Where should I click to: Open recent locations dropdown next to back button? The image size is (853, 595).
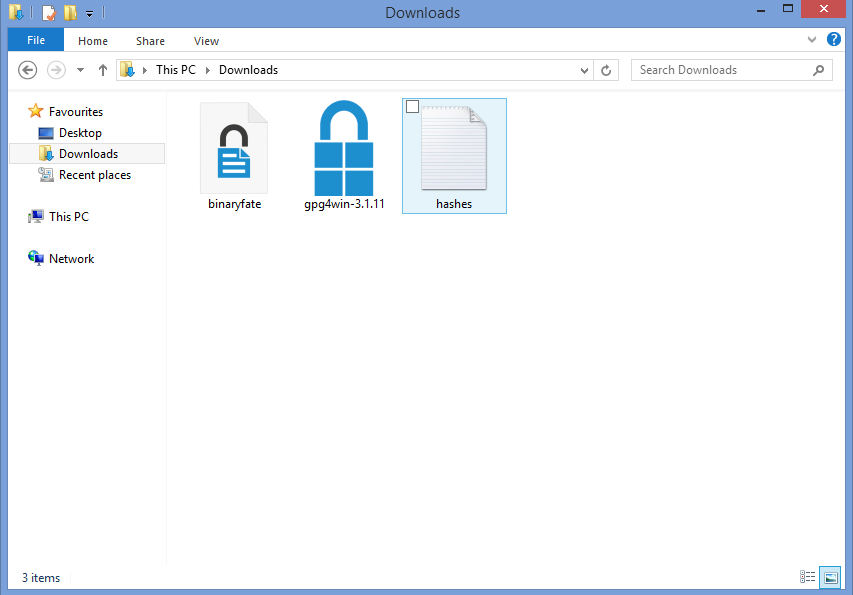click(80, 70)
